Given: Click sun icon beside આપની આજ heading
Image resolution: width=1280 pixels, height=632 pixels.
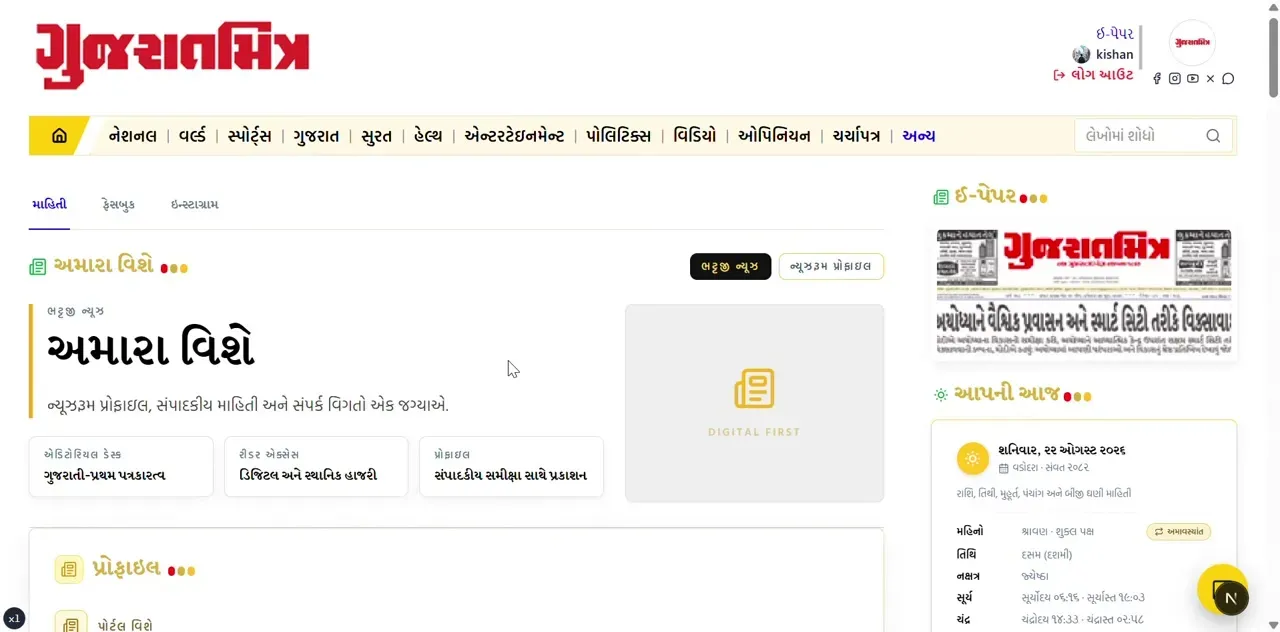Looking at the screenshot, I should click(941, 395).
